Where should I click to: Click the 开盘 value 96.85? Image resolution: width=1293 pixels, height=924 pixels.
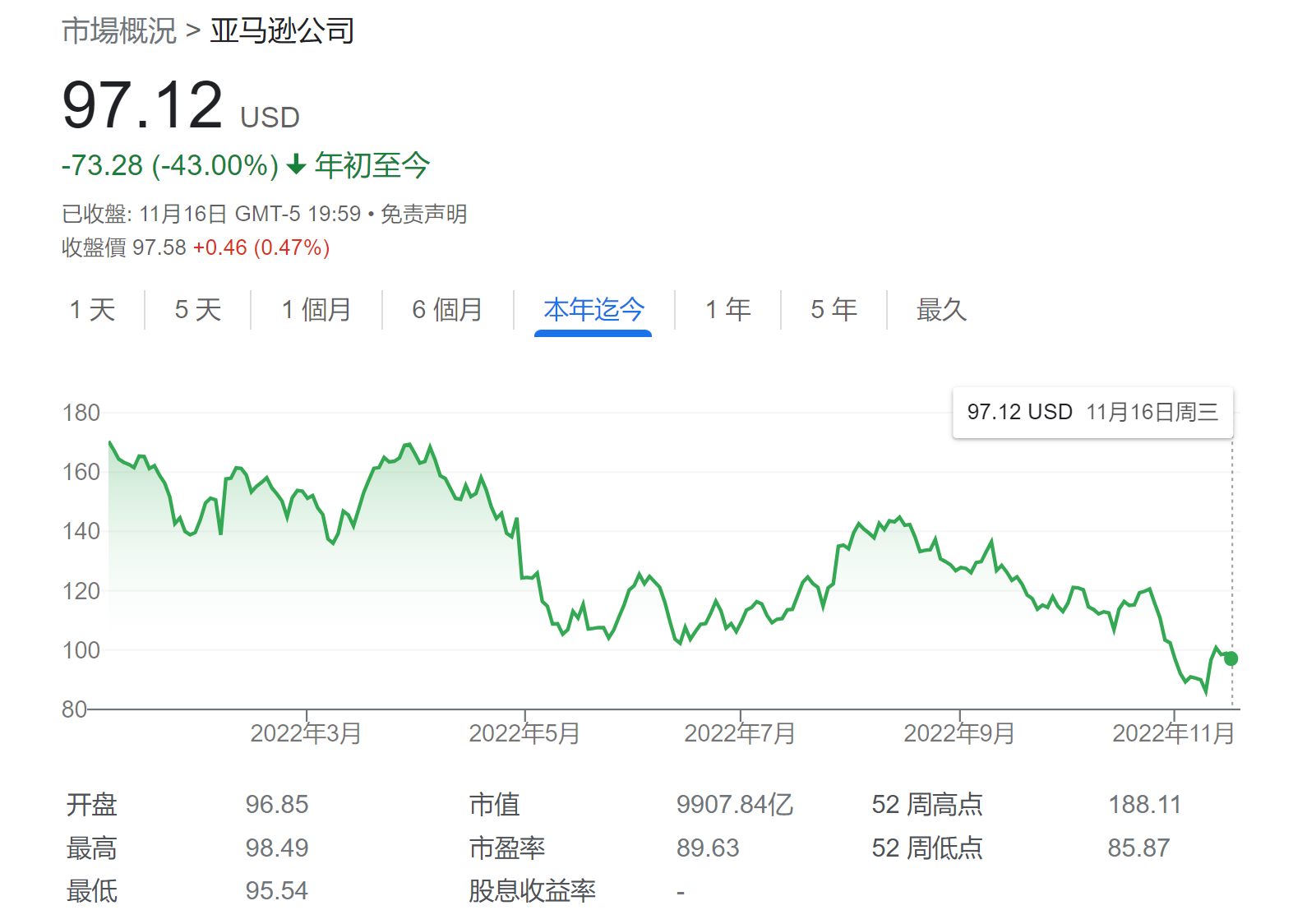277,804
